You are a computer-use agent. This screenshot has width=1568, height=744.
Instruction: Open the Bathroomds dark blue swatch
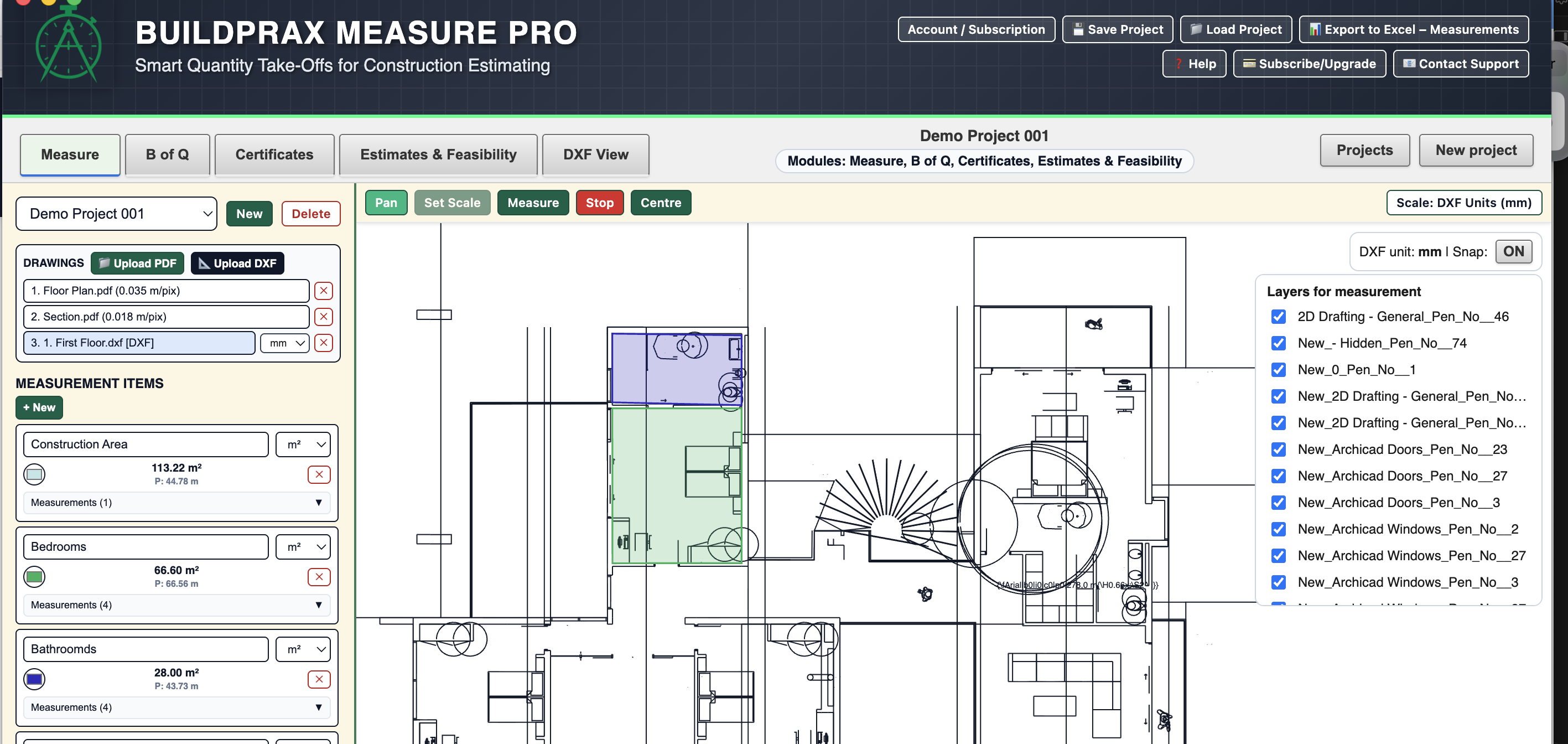[x=34, y=679]
